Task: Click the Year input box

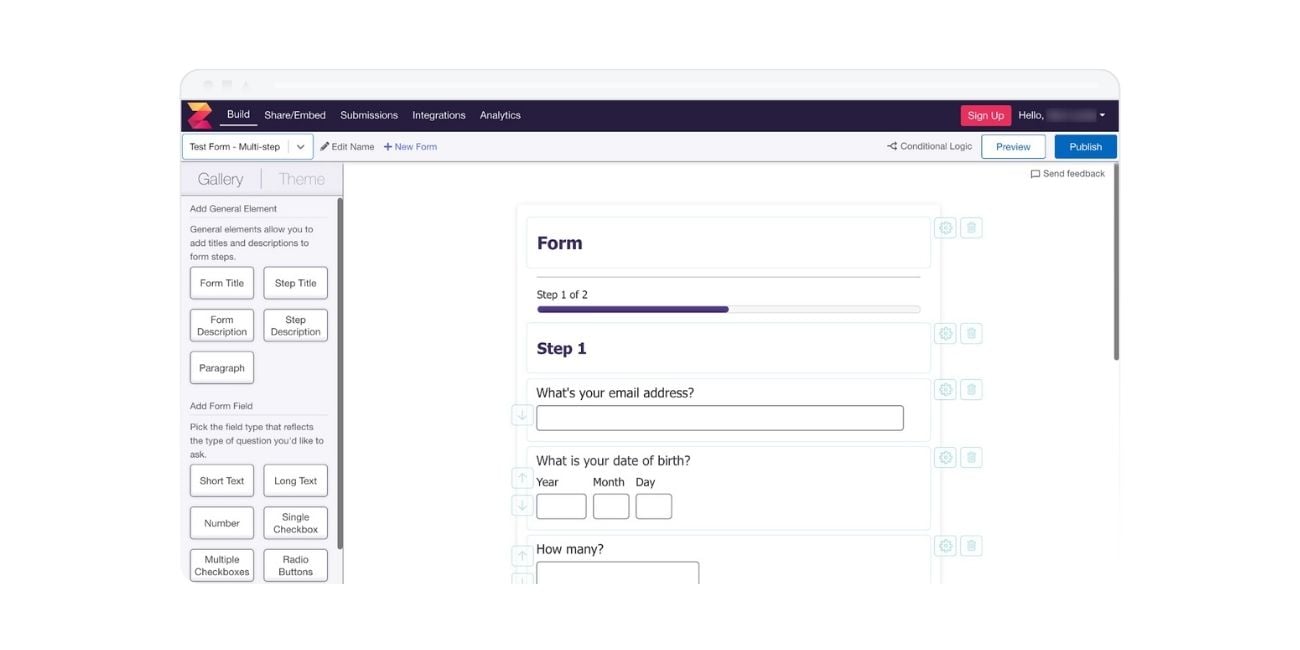Action: coord(561,506)
